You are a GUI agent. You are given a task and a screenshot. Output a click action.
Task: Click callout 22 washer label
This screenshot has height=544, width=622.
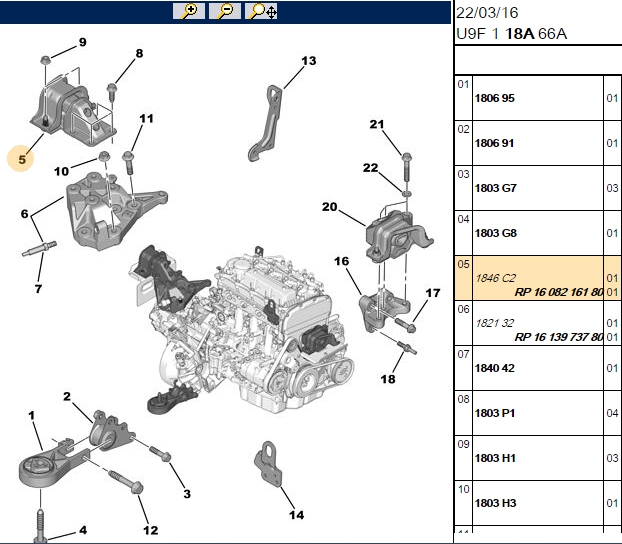(x=371, y=167)
